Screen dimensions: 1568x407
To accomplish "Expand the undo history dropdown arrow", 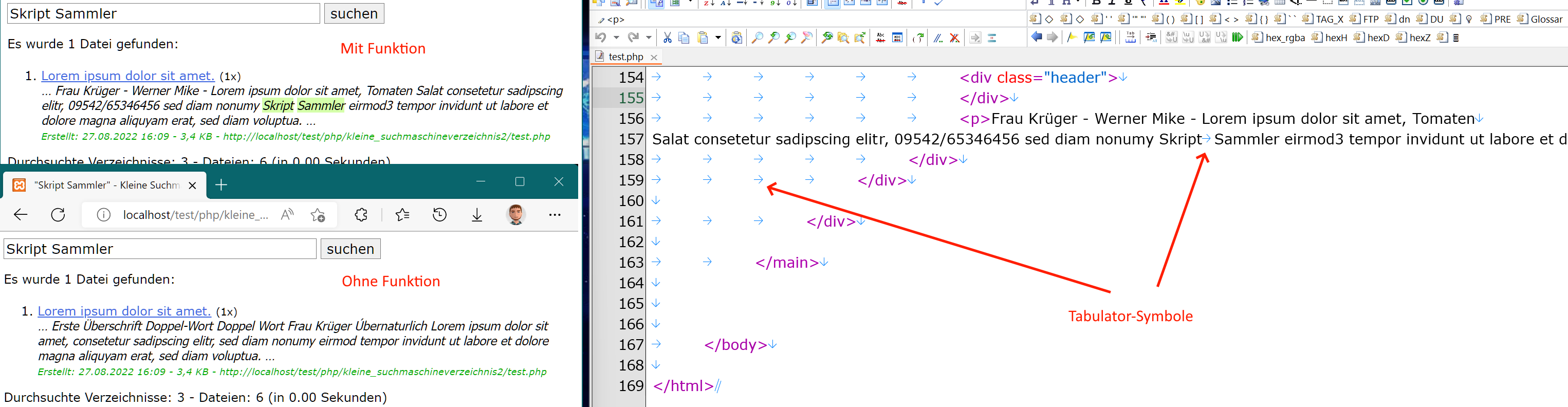I will [617, 38].
